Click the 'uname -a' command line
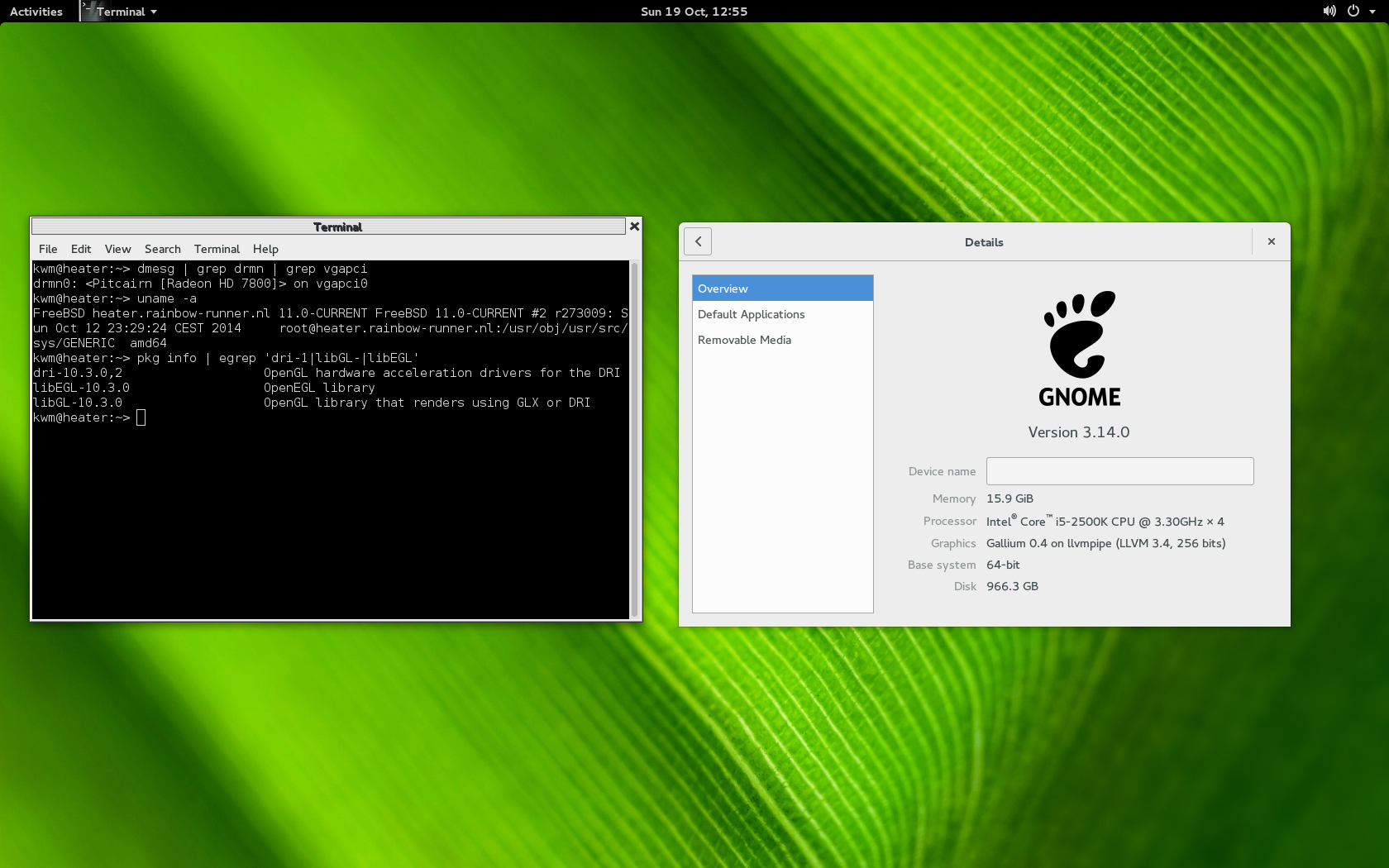The image size is (1389, 868). (x=115, y=298)
